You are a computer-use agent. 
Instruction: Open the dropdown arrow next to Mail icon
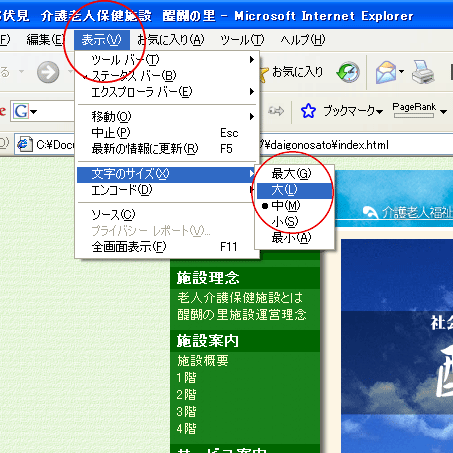pos(401,71)
